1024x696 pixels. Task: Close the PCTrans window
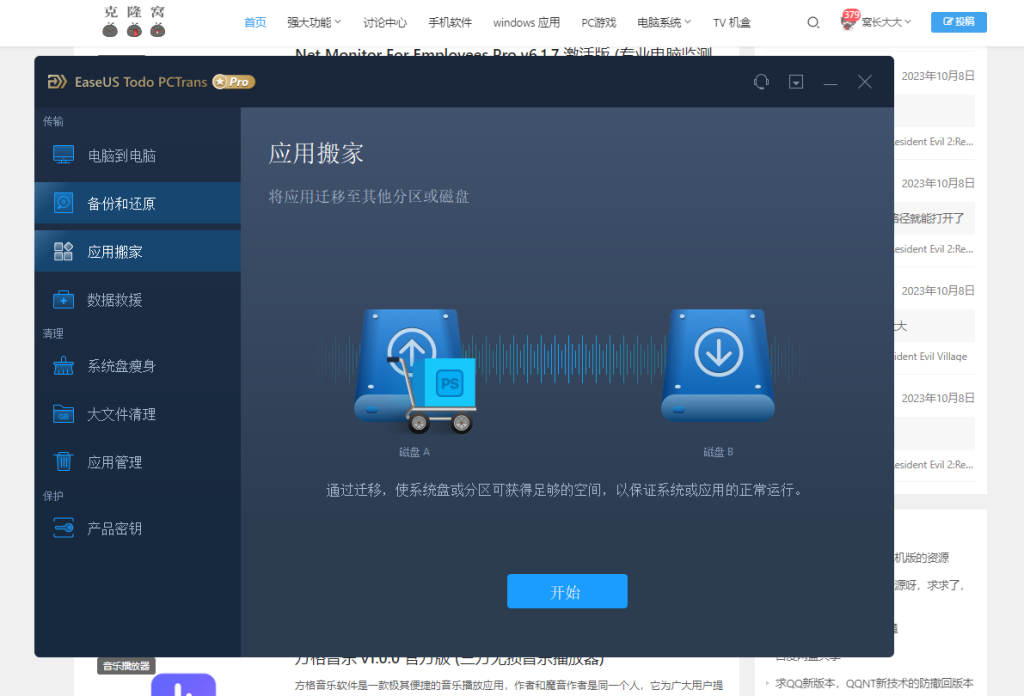[x=865, y=82]
